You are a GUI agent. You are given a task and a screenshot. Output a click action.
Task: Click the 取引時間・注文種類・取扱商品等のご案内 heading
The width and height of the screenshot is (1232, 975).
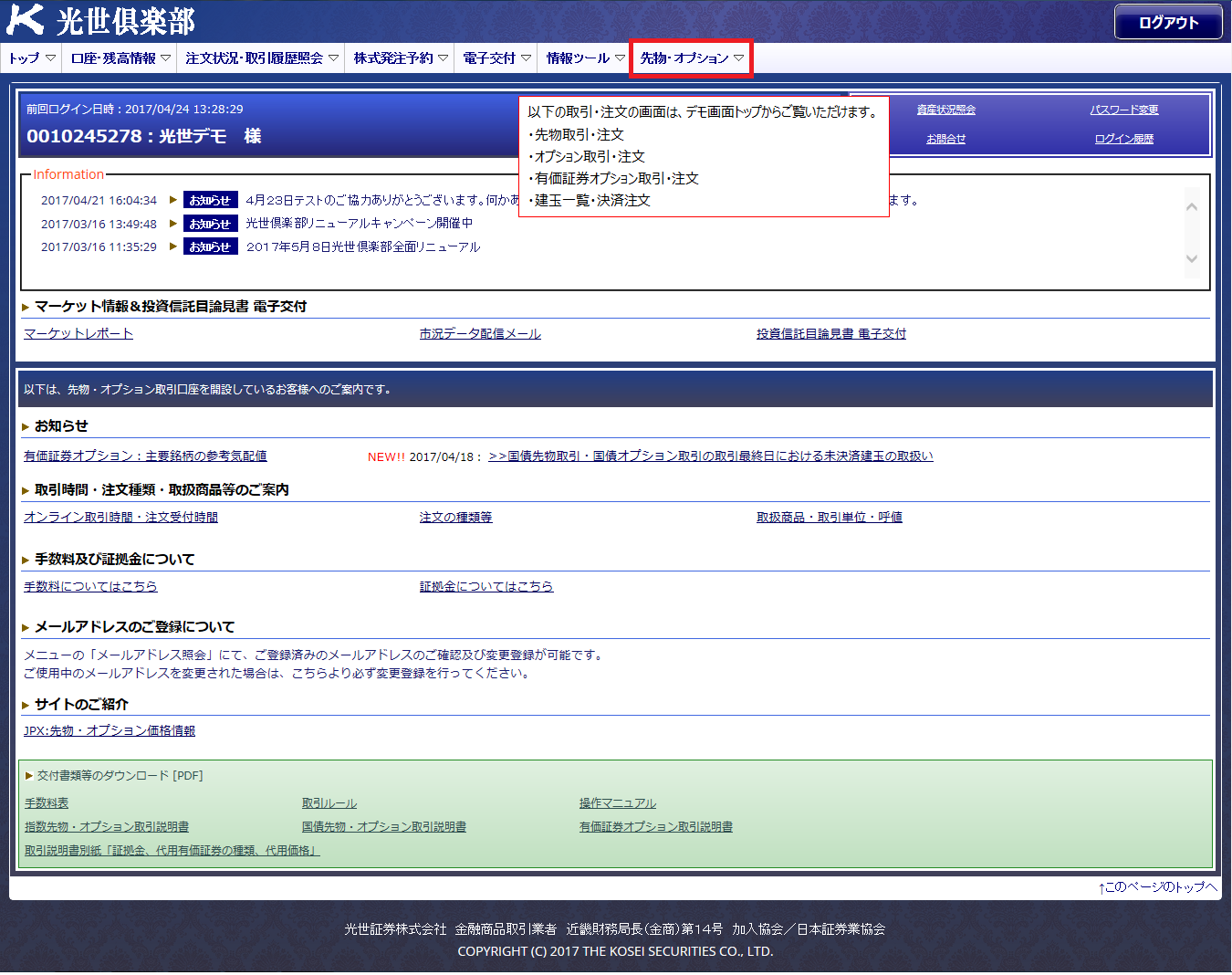tap(162, 490)
